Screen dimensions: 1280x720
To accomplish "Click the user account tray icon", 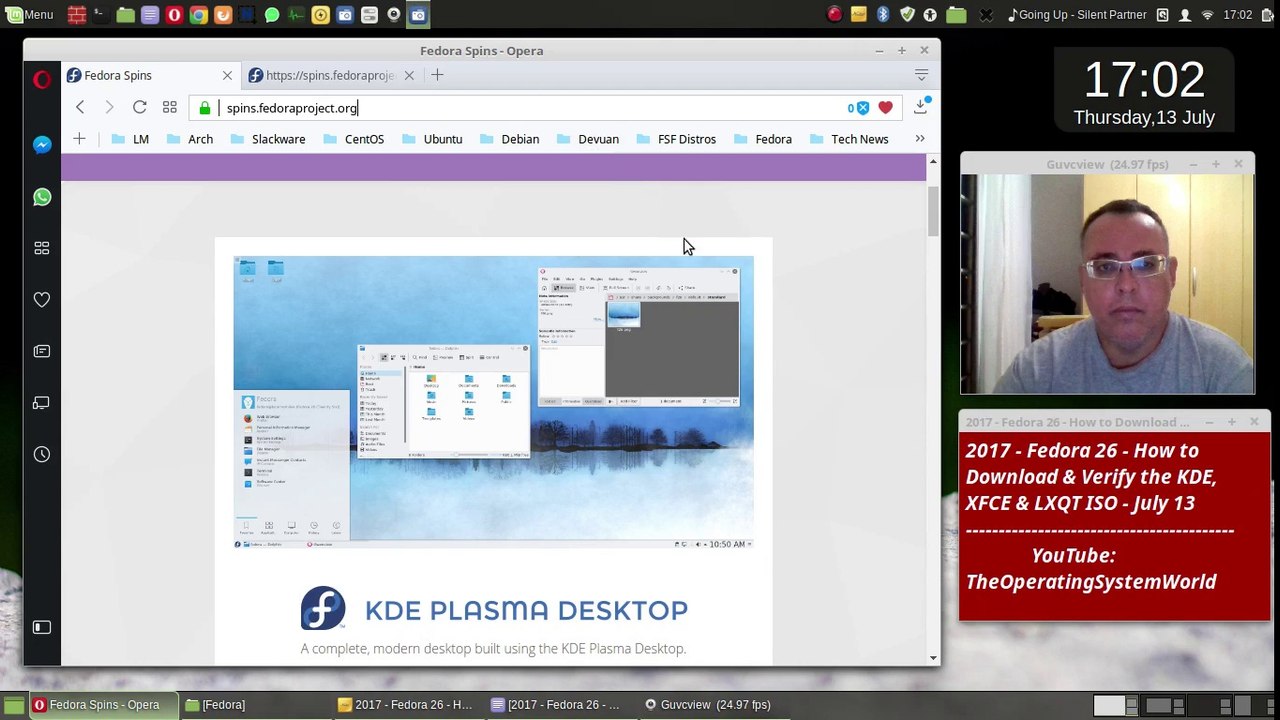I will [x=1185, y=15].
